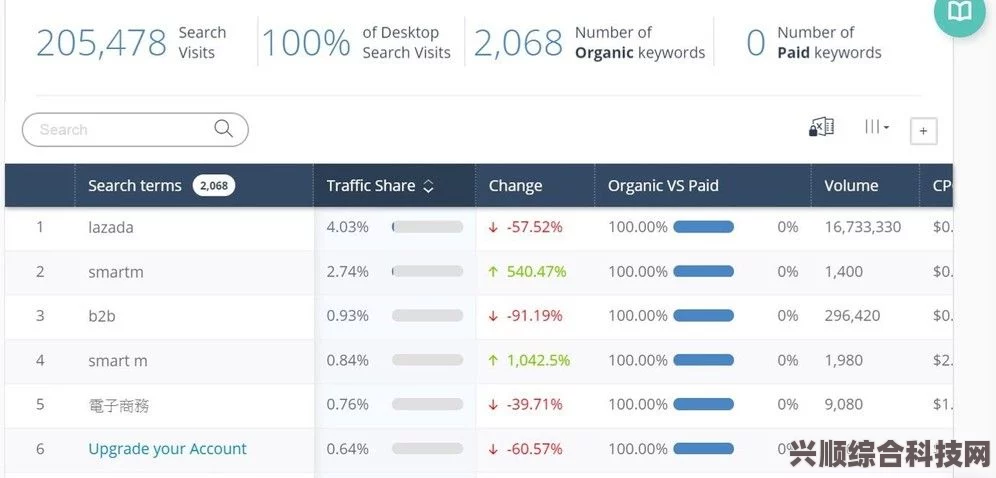Click the 0.76% traffic share value

tap(347, 404)
